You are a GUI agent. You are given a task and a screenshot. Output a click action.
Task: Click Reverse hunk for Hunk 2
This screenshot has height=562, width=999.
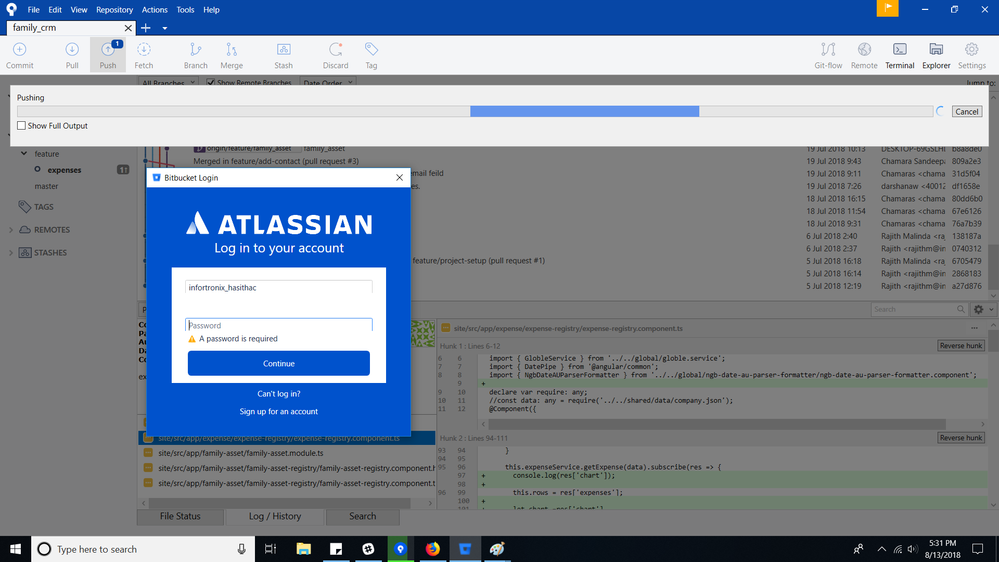961,438
